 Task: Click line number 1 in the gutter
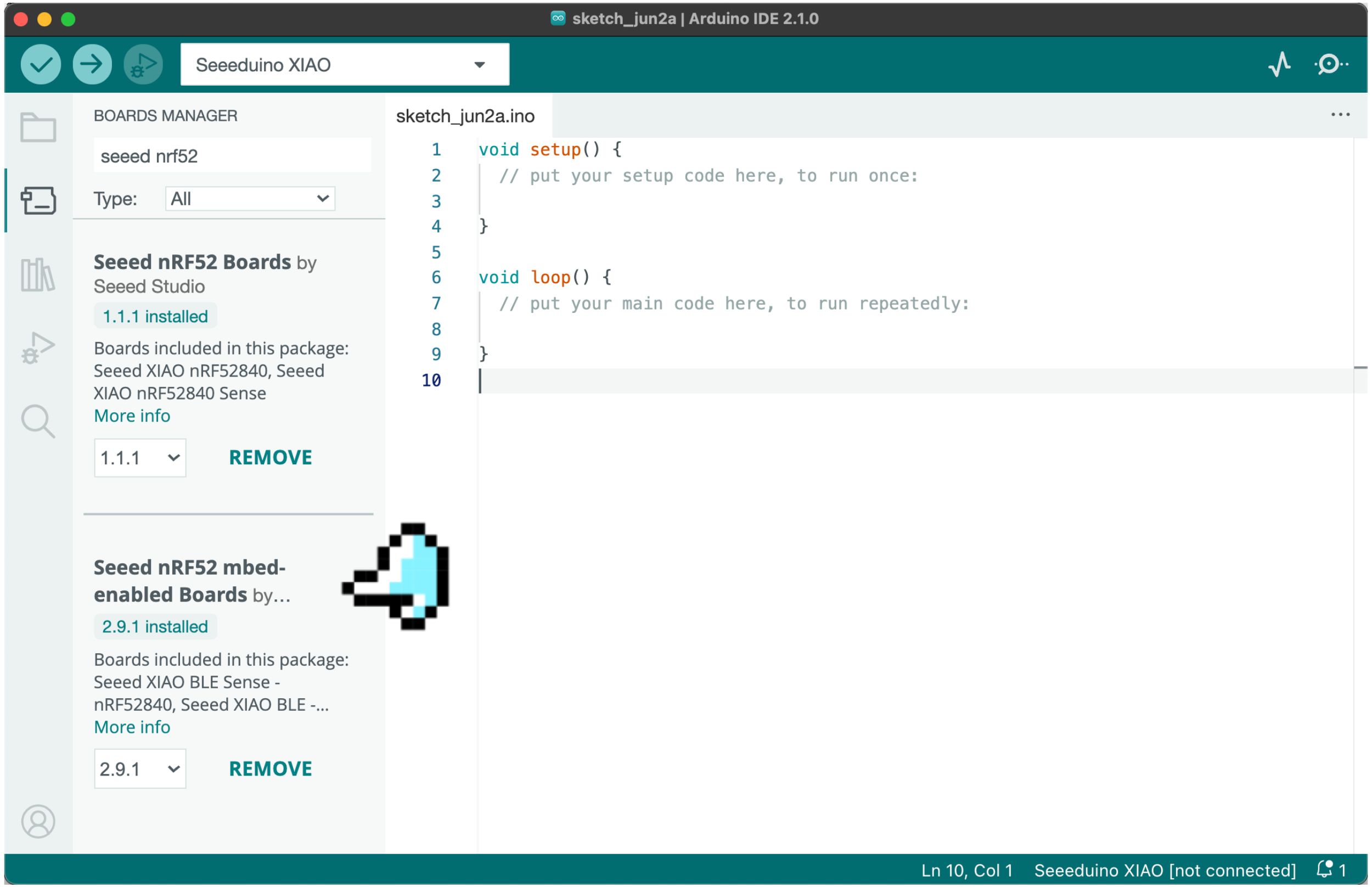(436, 149)
